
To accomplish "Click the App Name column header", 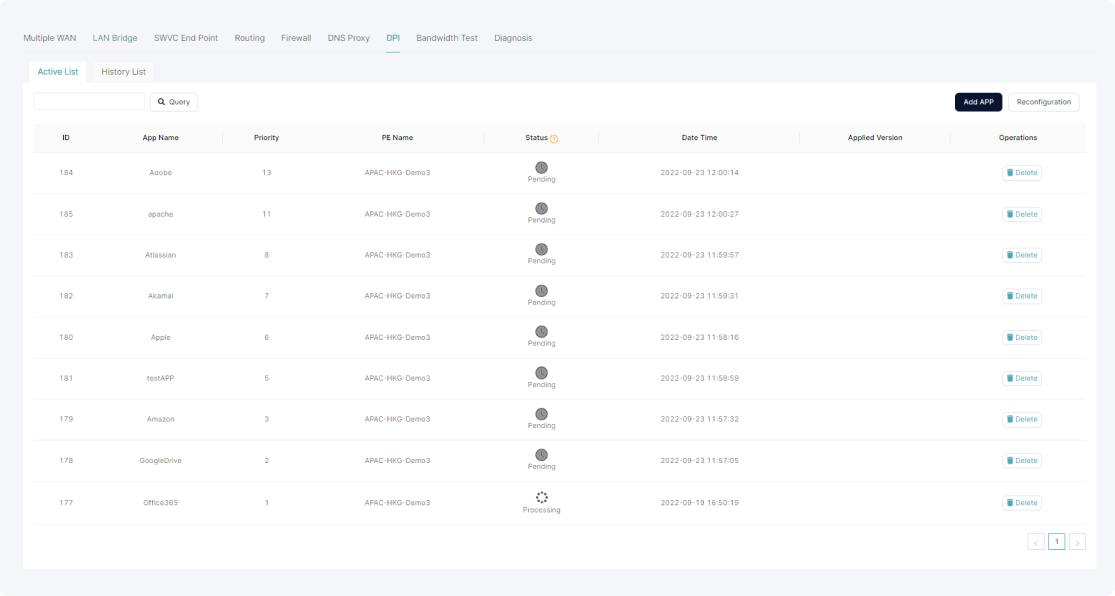I will point(160,138).
